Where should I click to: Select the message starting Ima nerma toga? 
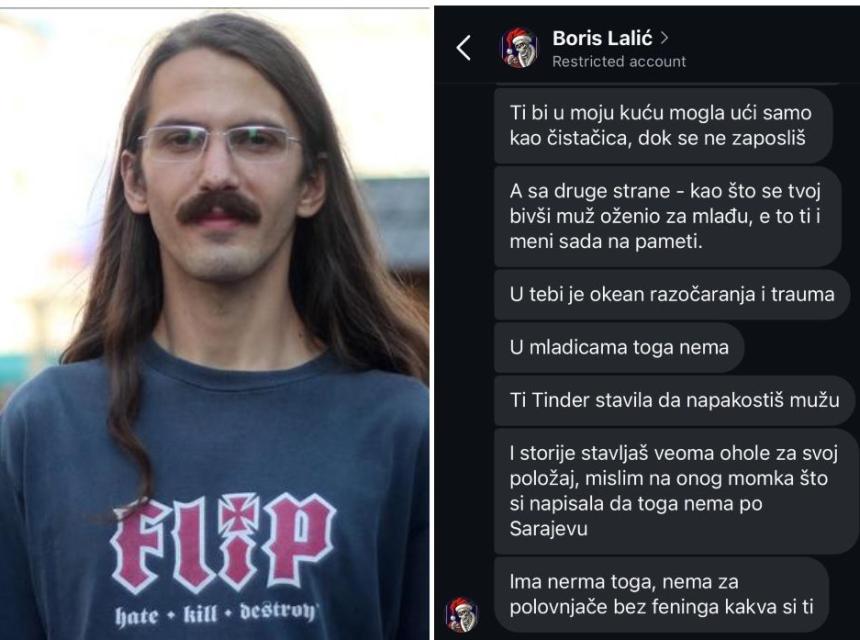click(661, 594)
